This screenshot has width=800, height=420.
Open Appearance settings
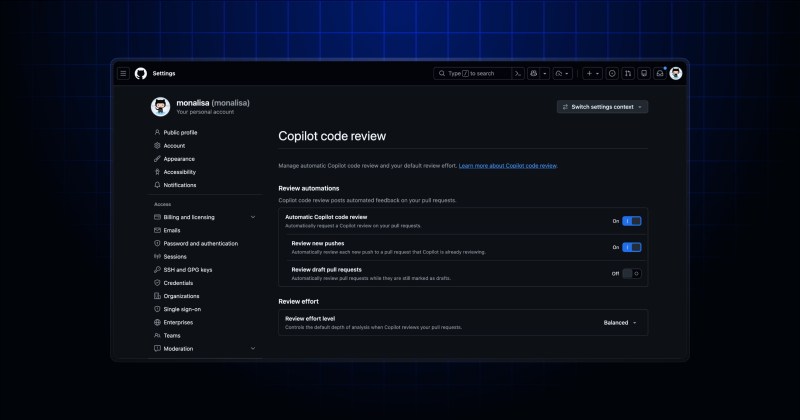[179, 159]
